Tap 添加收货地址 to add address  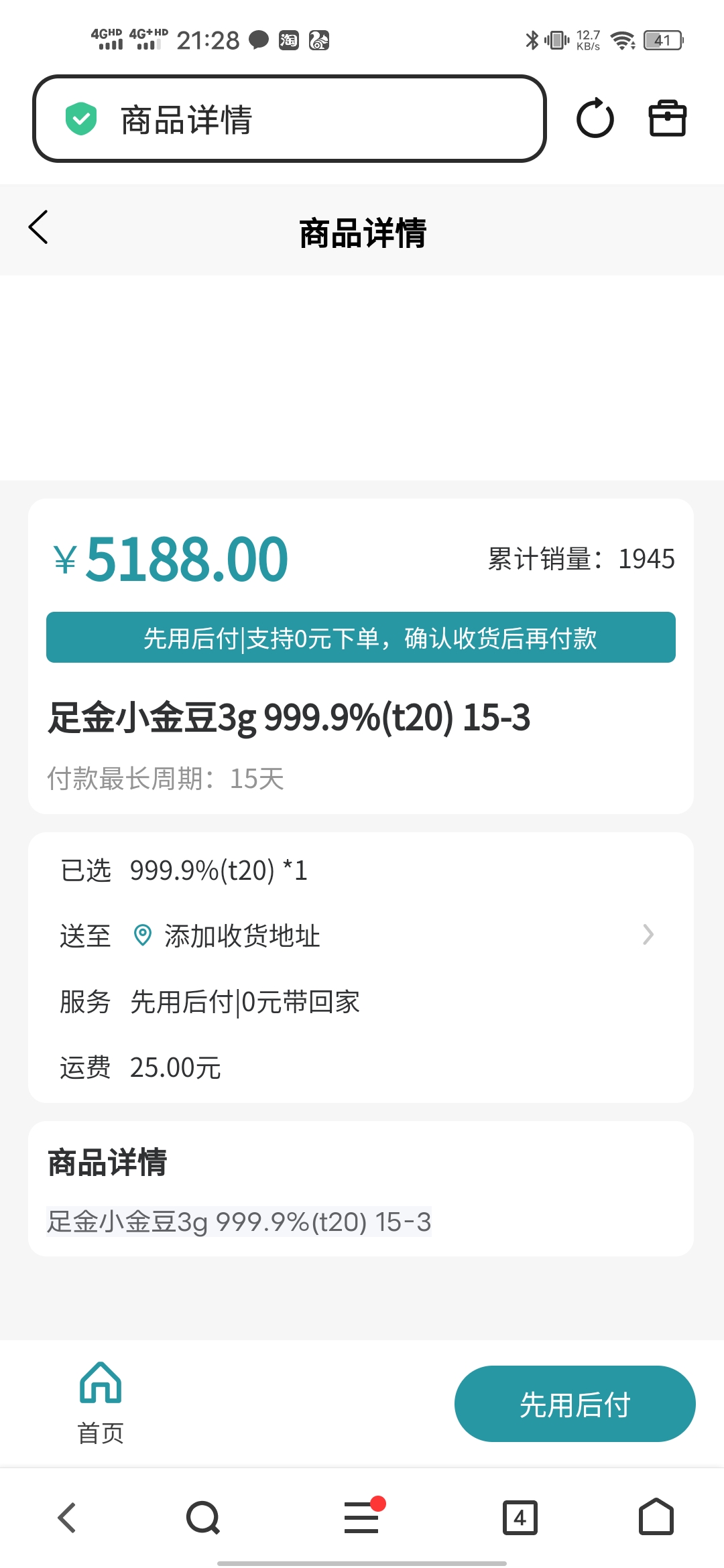pyautogui.click(x=242, y=935)
